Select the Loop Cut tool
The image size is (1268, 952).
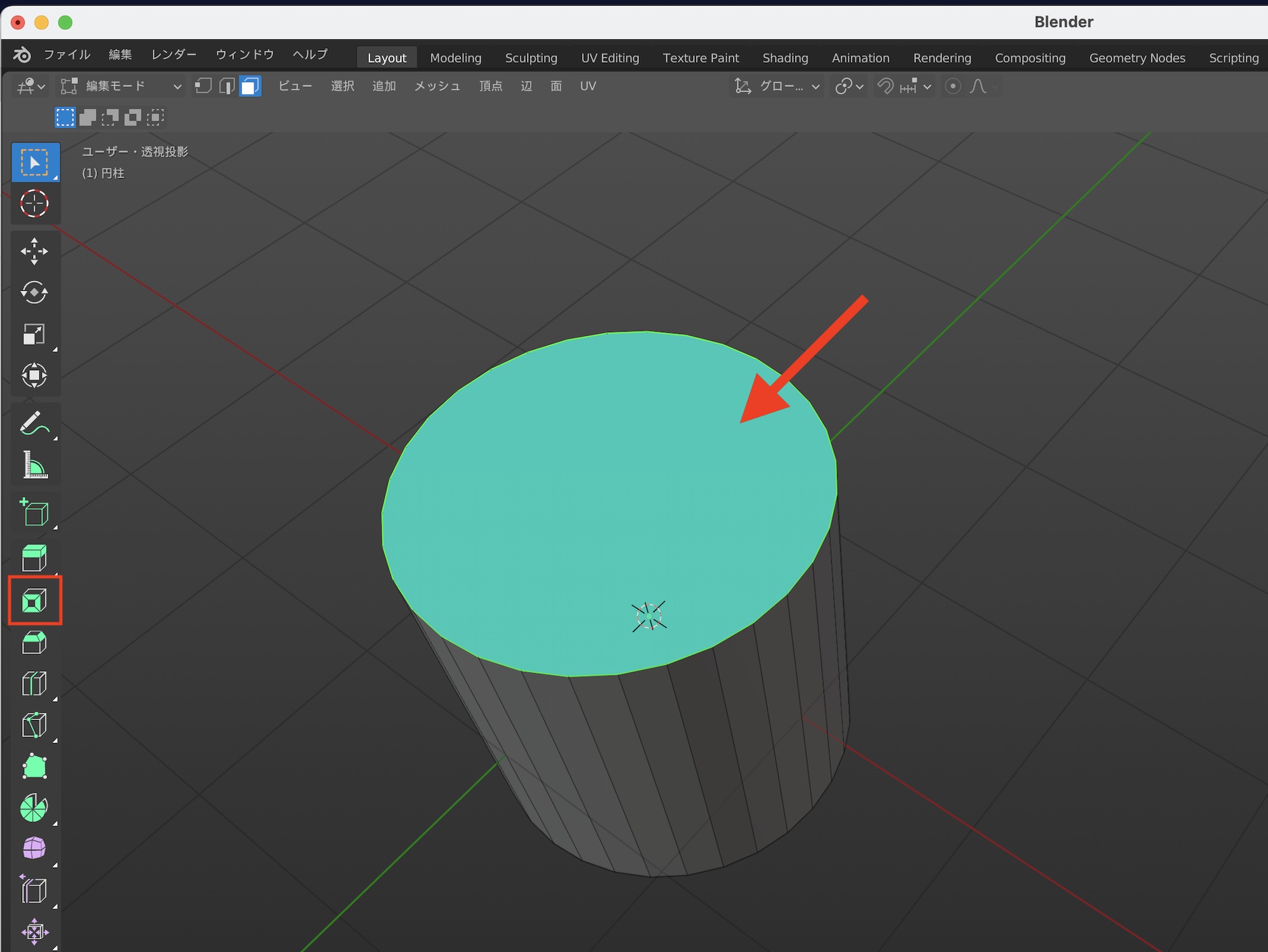tap(34, 684)
